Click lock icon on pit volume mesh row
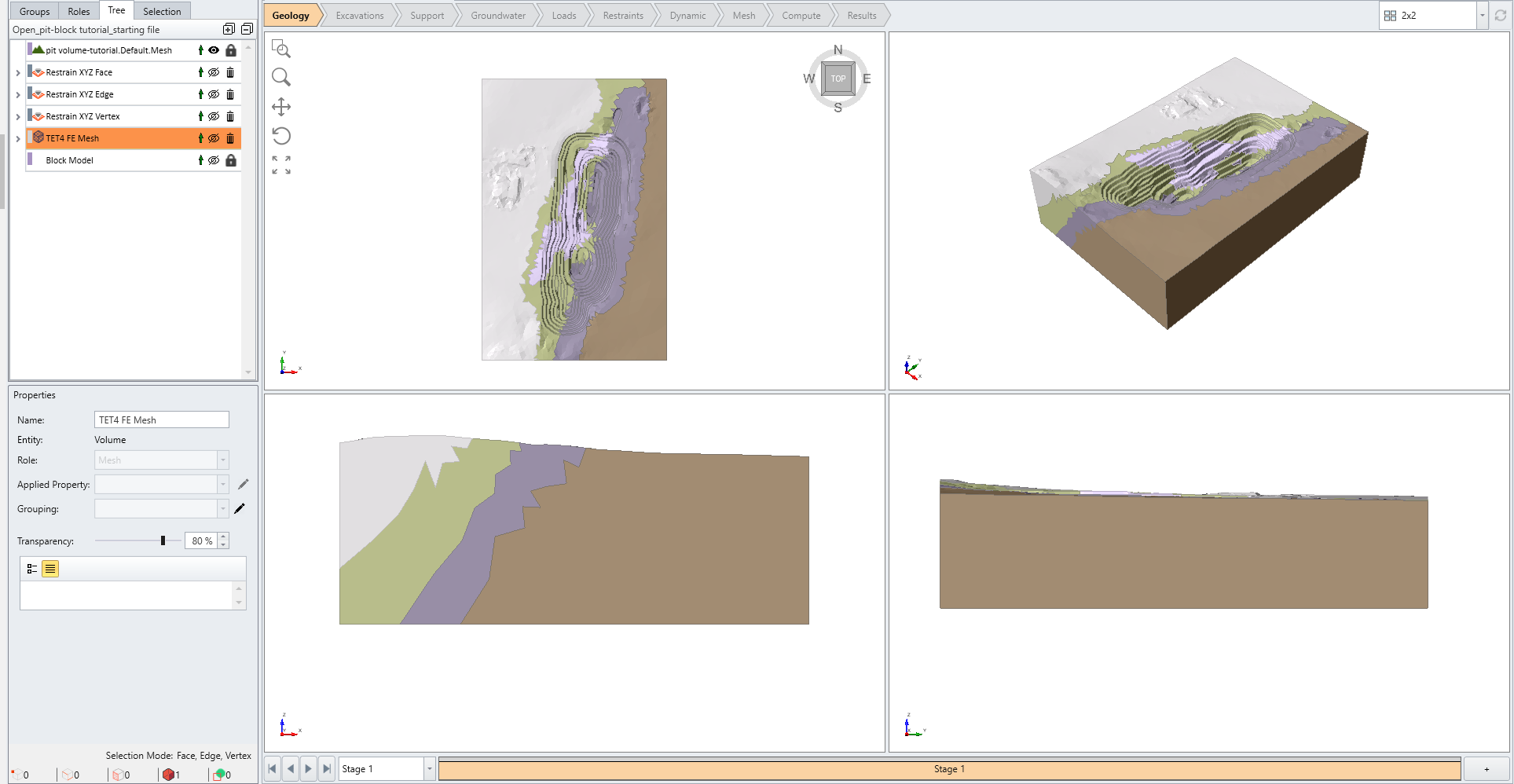The image size is (1514, 784). point(231,50)
